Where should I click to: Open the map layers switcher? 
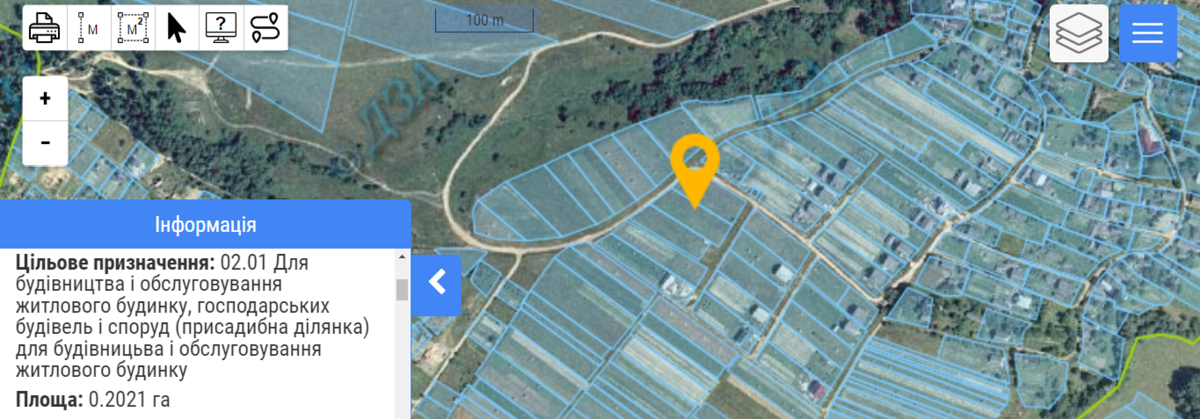pyautogui.click(x=1079, y=33)
